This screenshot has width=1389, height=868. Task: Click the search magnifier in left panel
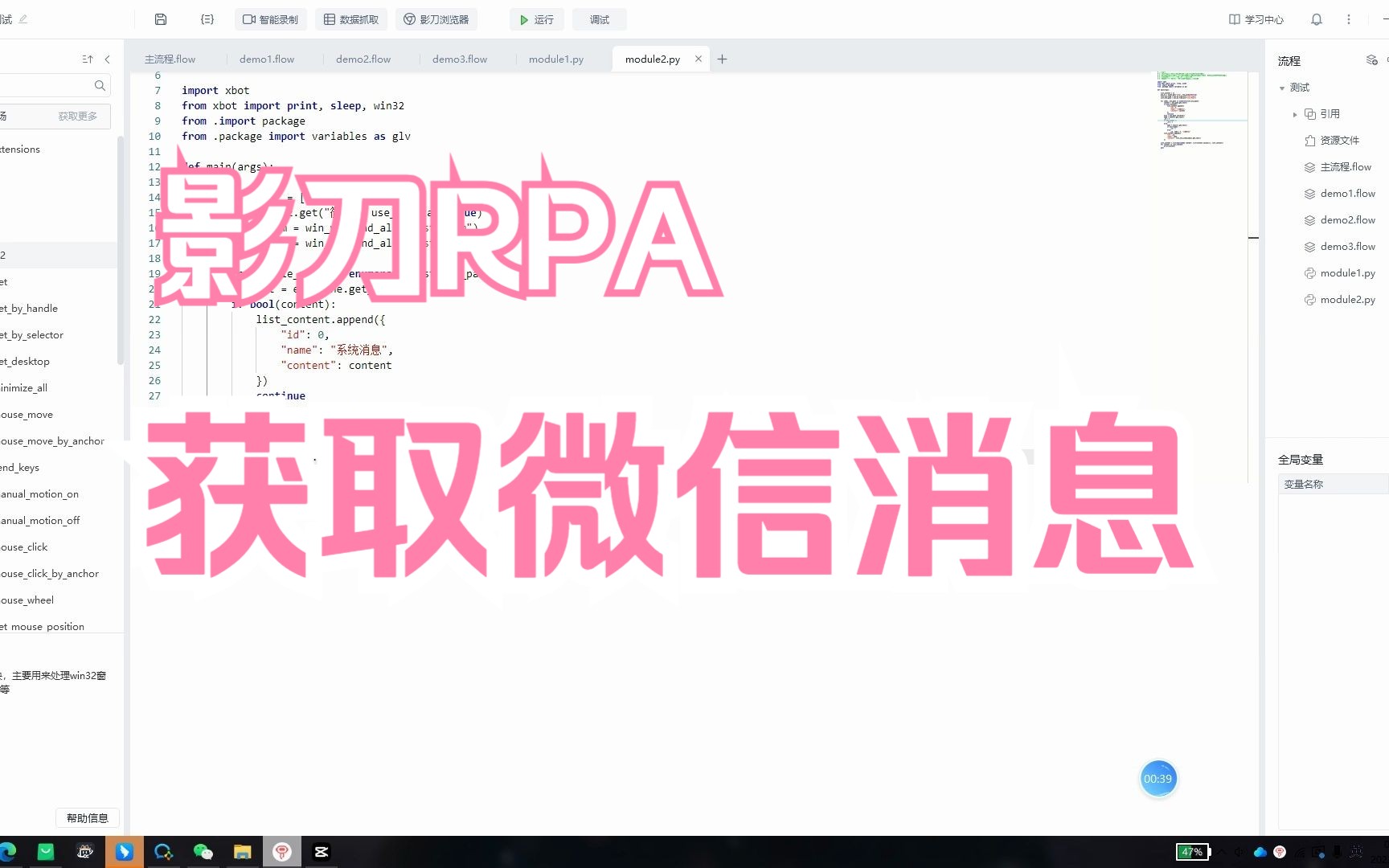click(x=100, y=85)
